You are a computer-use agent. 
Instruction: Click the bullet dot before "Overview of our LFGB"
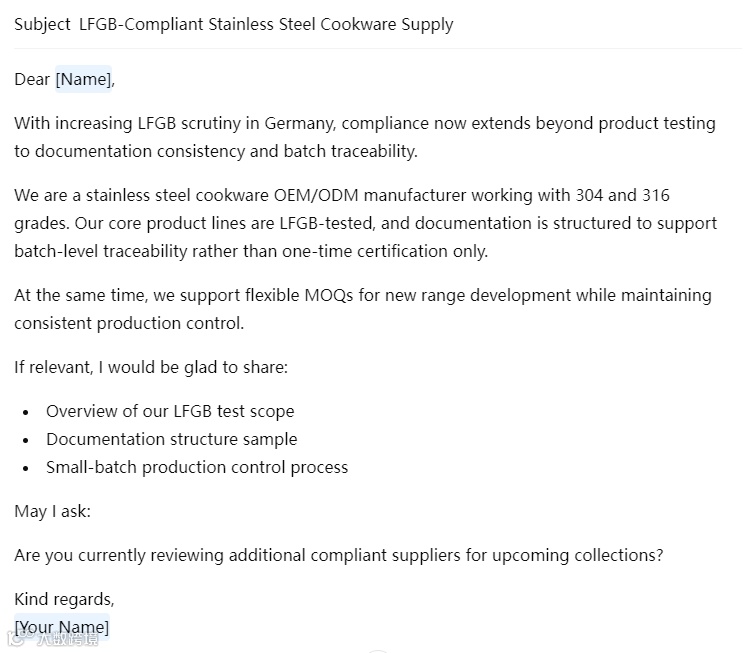pos(26,412)
